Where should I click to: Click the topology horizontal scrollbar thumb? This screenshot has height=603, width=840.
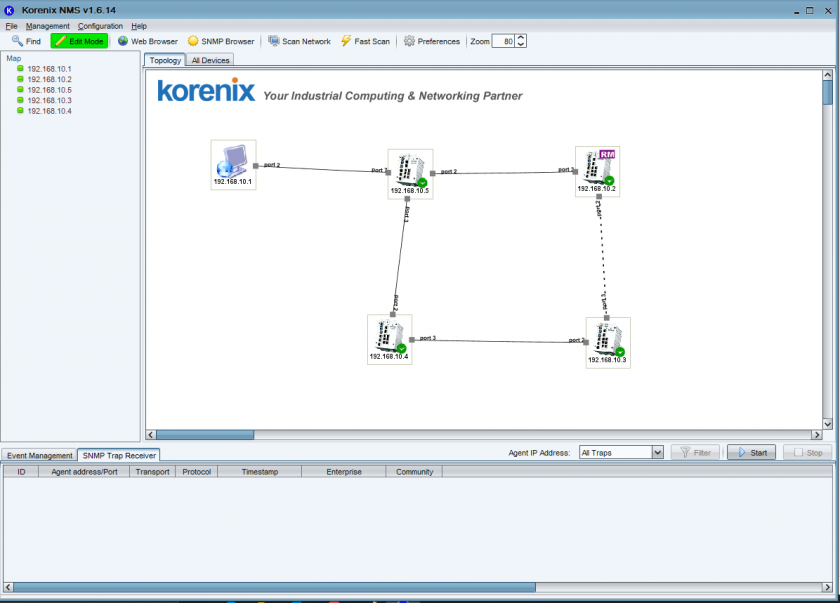[205, 435]
